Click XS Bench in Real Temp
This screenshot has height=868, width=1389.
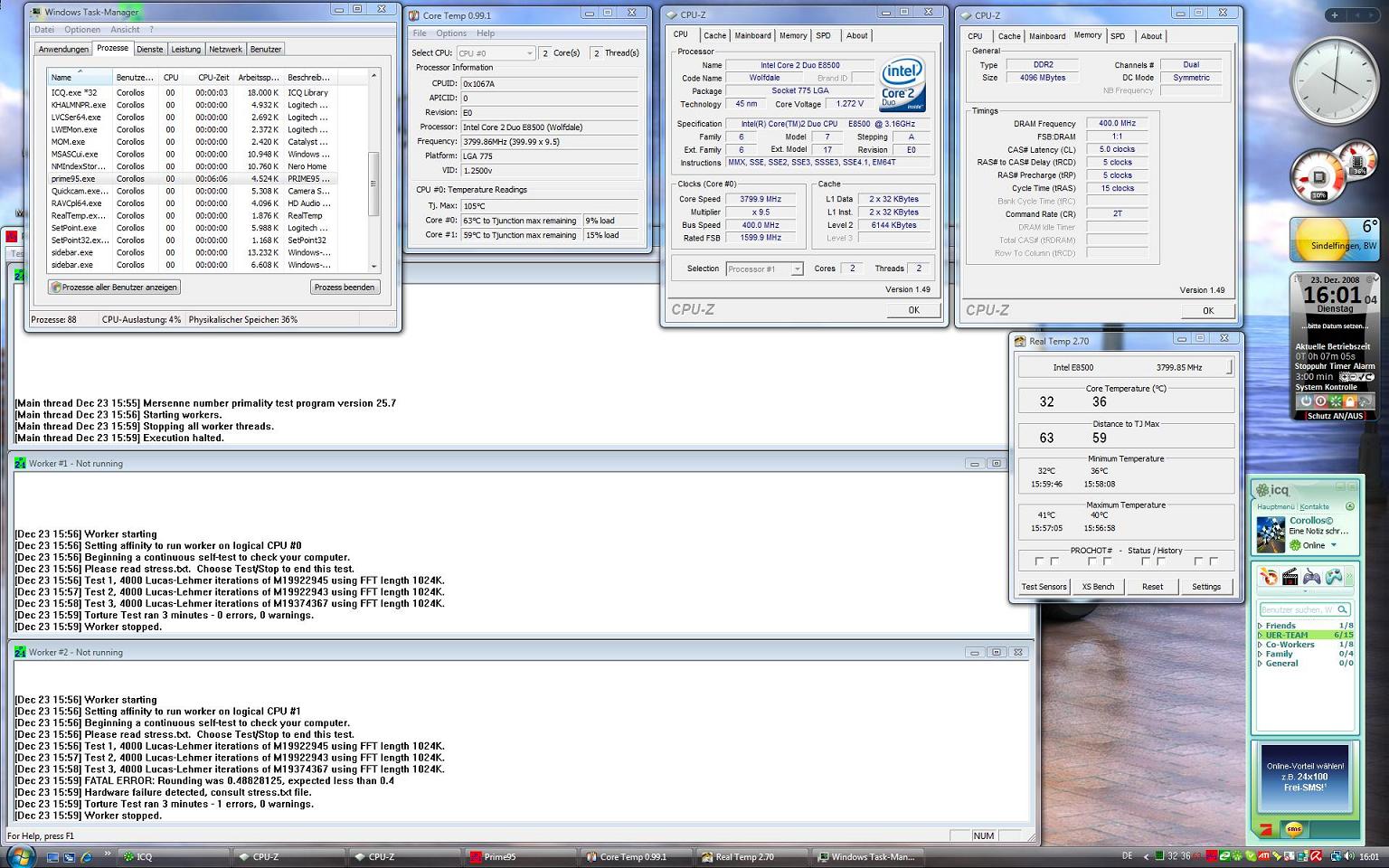1098,587
